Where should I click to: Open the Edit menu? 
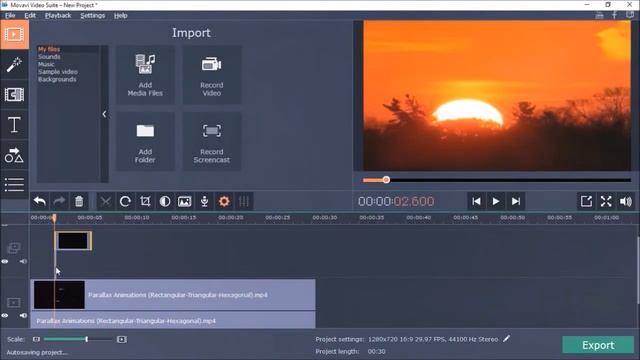[x=30, y=16]
